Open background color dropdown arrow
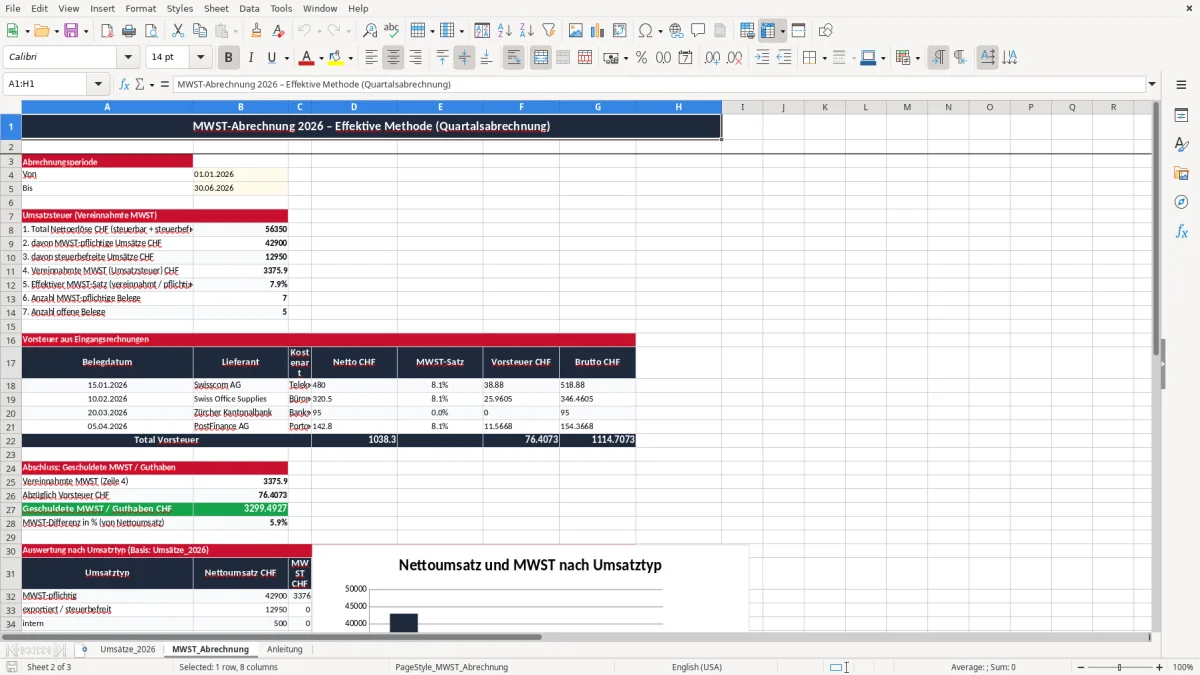This screenshot has height=675, width=1200. 350,58
